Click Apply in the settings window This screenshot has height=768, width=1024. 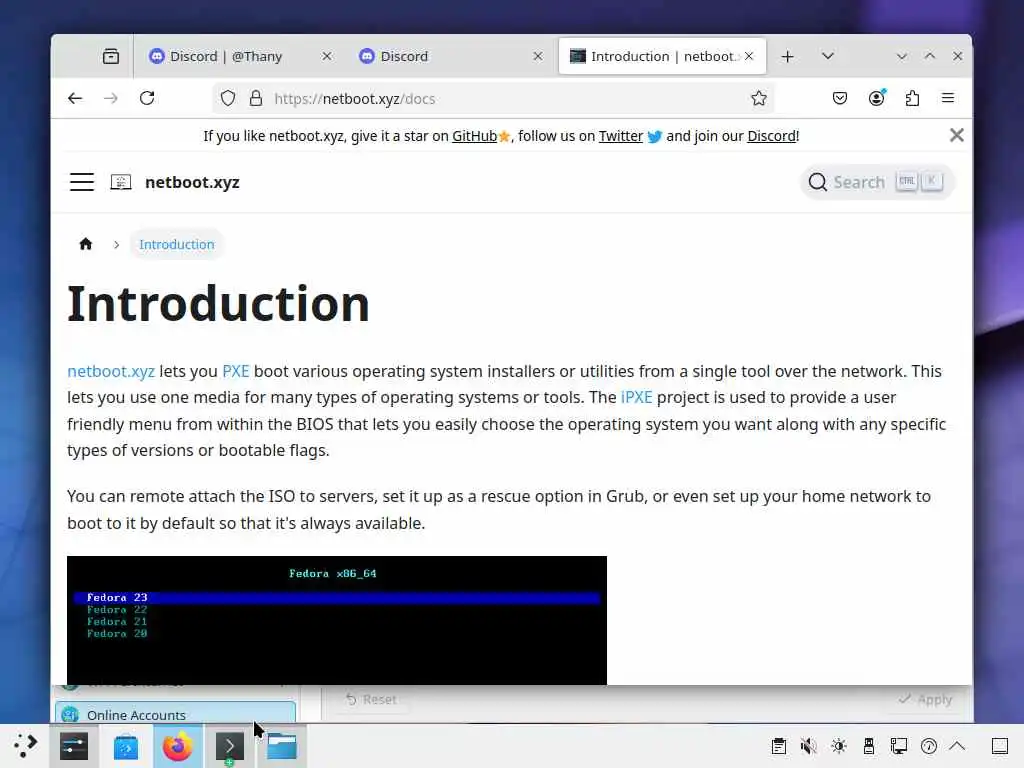click(925, 699)
